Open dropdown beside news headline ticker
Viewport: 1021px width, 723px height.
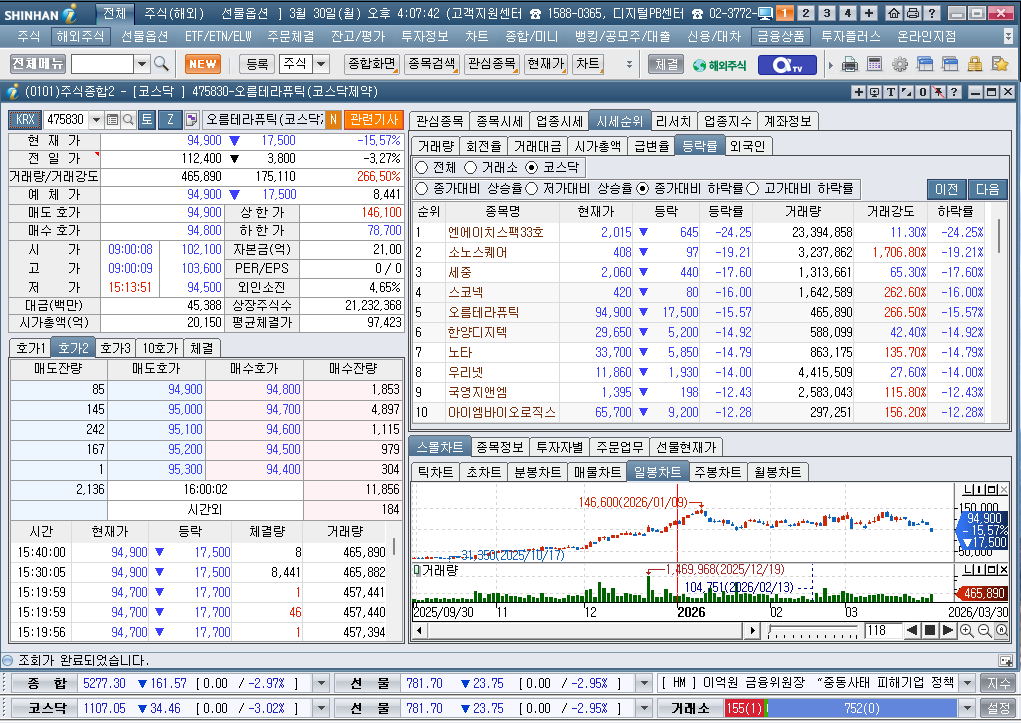tap(967, 683)
